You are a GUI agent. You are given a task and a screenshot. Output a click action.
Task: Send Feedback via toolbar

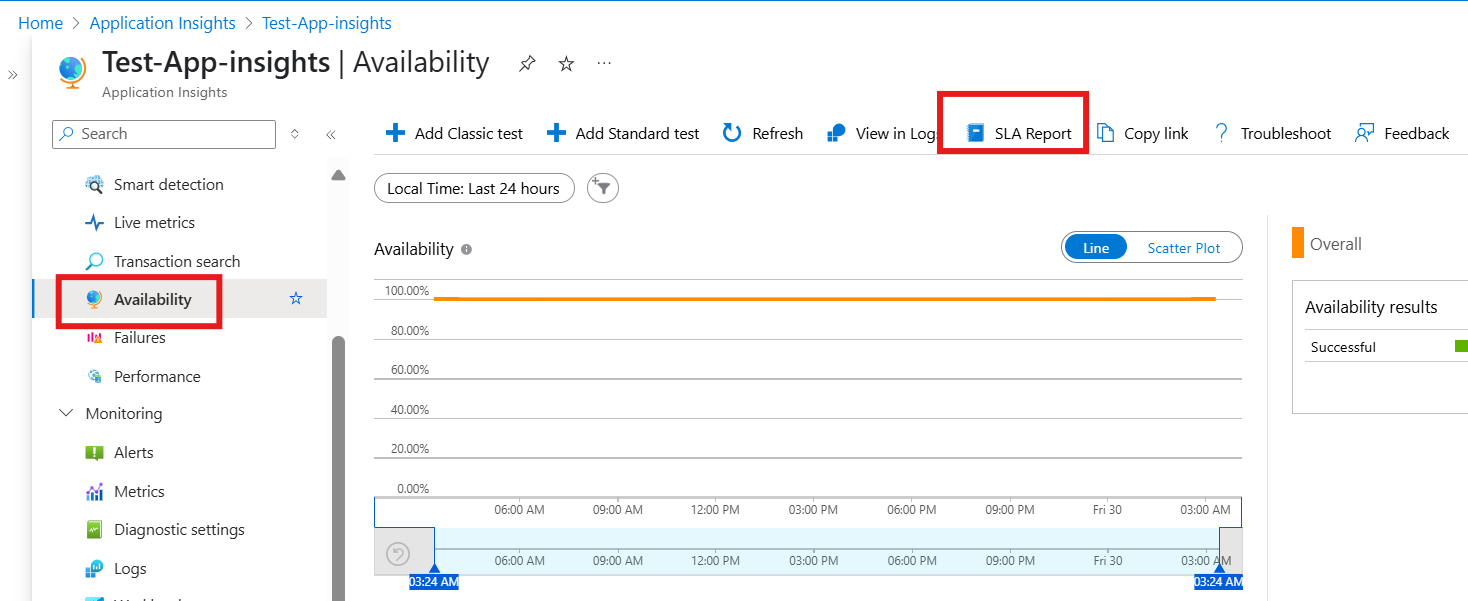point(1401,133)
